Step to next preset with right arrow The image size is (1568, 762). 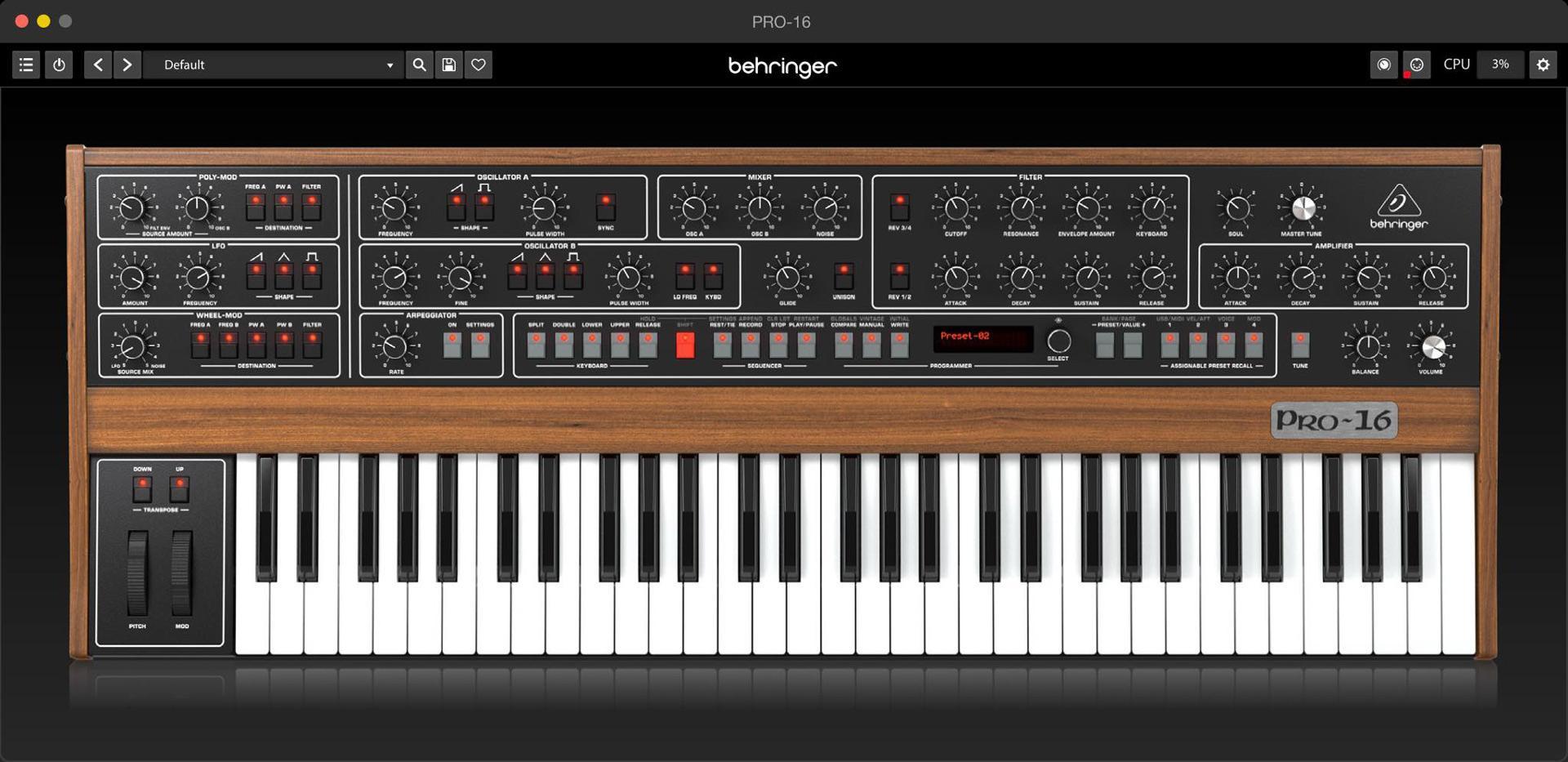click(128, 65)
